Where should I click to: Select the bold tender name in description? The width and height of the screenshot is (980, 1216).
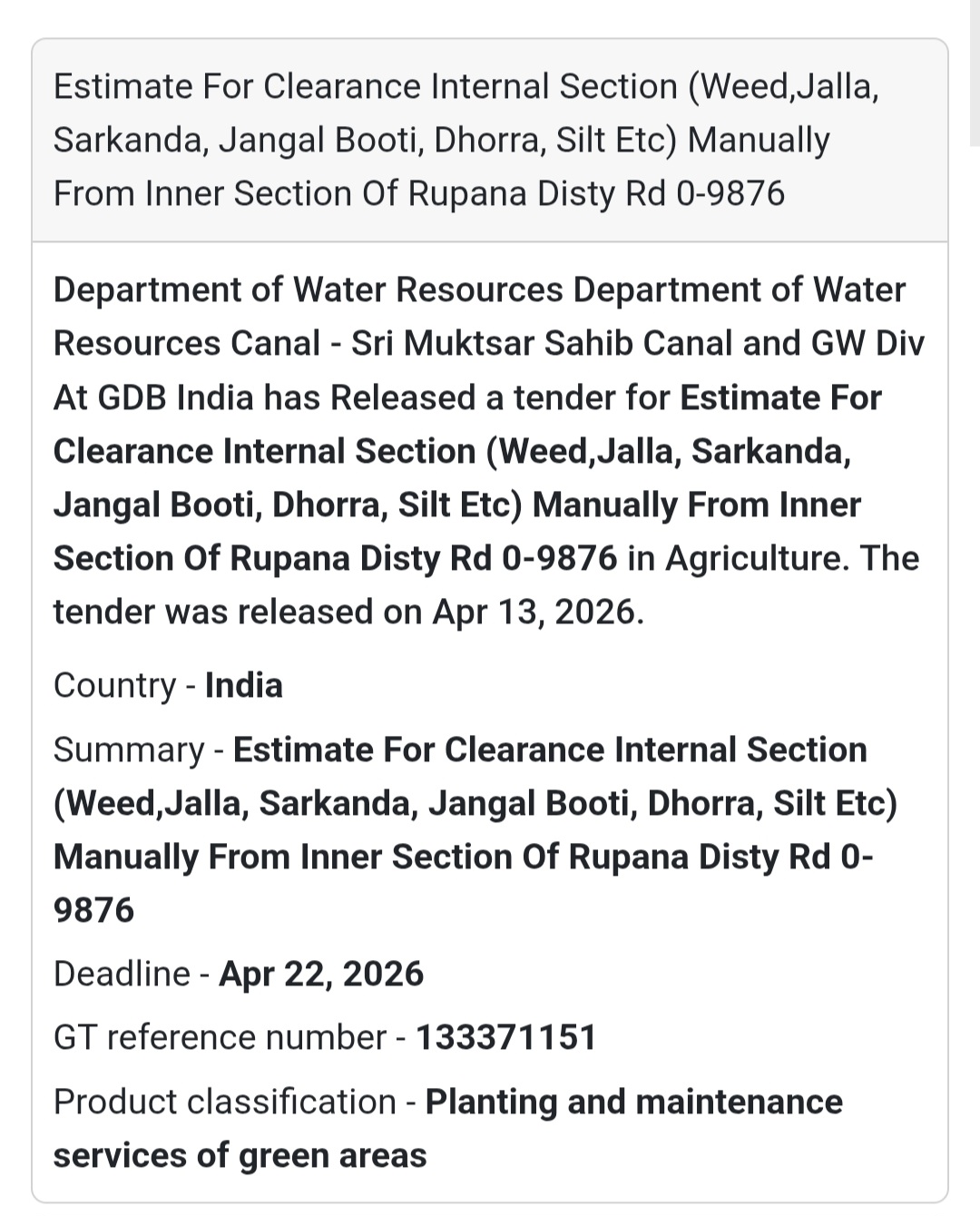tap(467, 478)
